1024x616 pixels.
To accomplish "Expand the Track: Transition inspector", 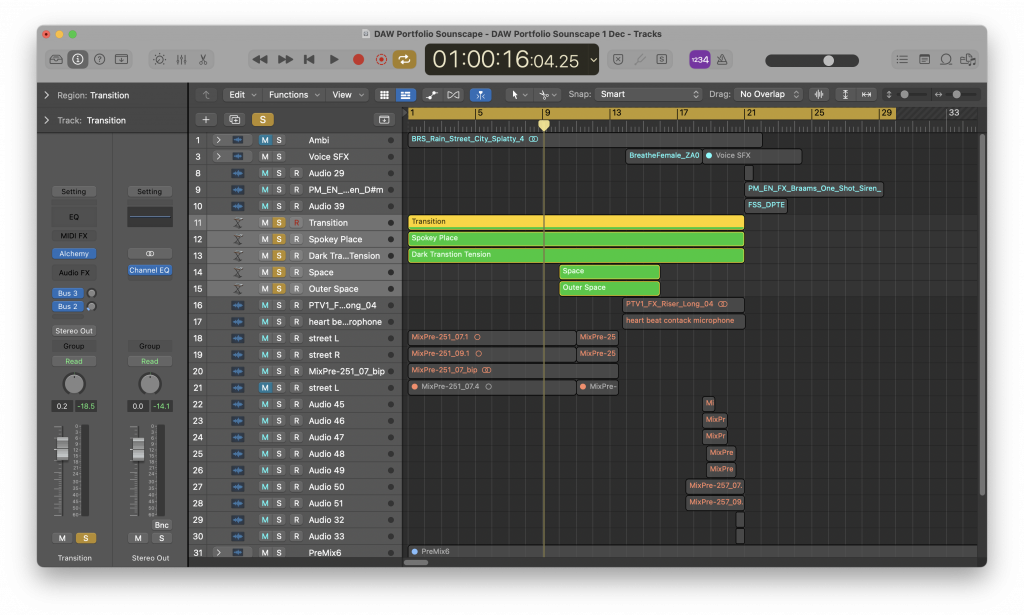I will (46, 120).
